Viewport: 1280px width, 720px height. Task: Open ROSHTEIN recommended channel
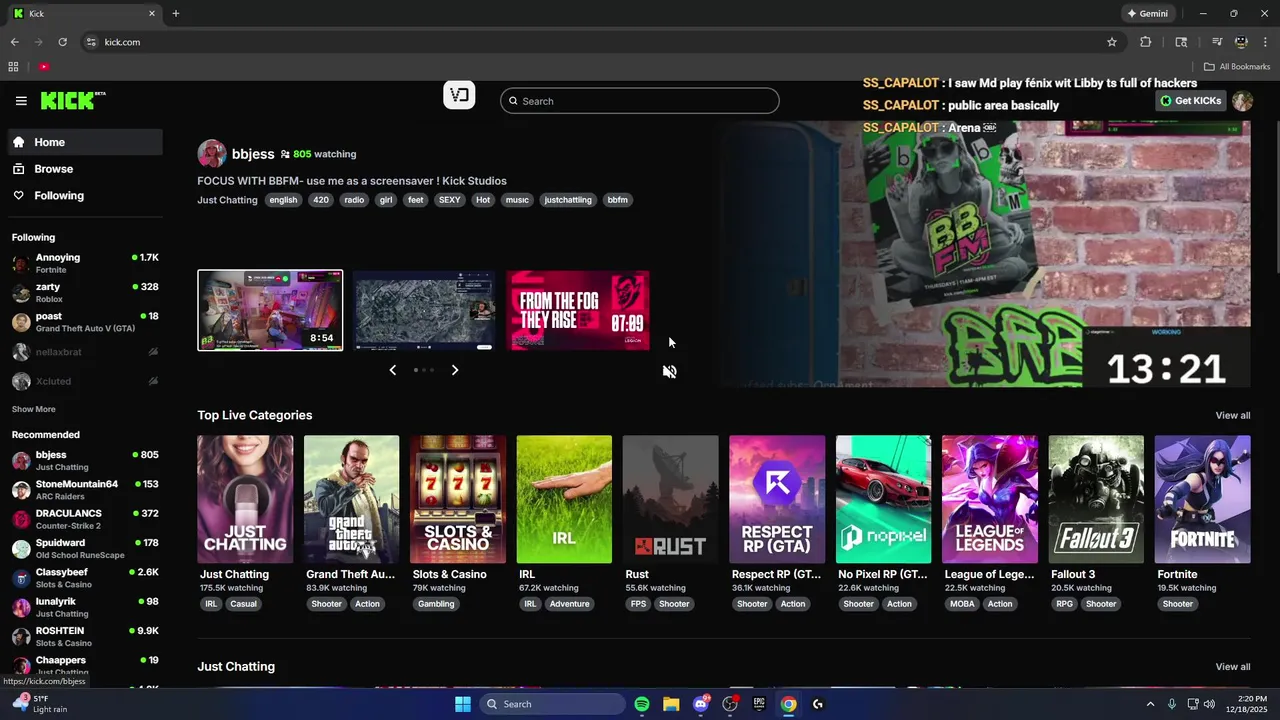click(x=86, y=636)
